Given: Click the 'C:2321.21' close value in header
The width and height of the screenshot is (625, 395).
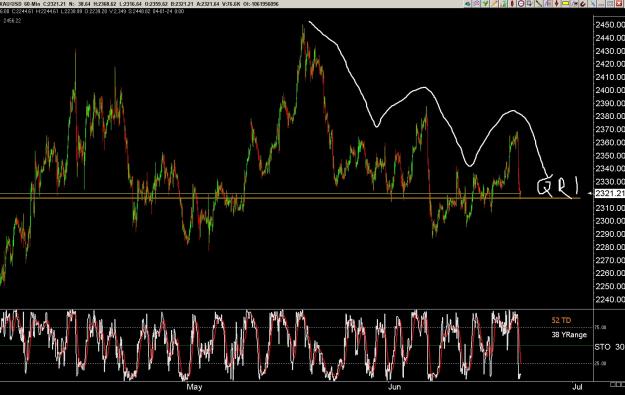Looking at the screenshot, I should pyautogui.click(x=54, y=4).
